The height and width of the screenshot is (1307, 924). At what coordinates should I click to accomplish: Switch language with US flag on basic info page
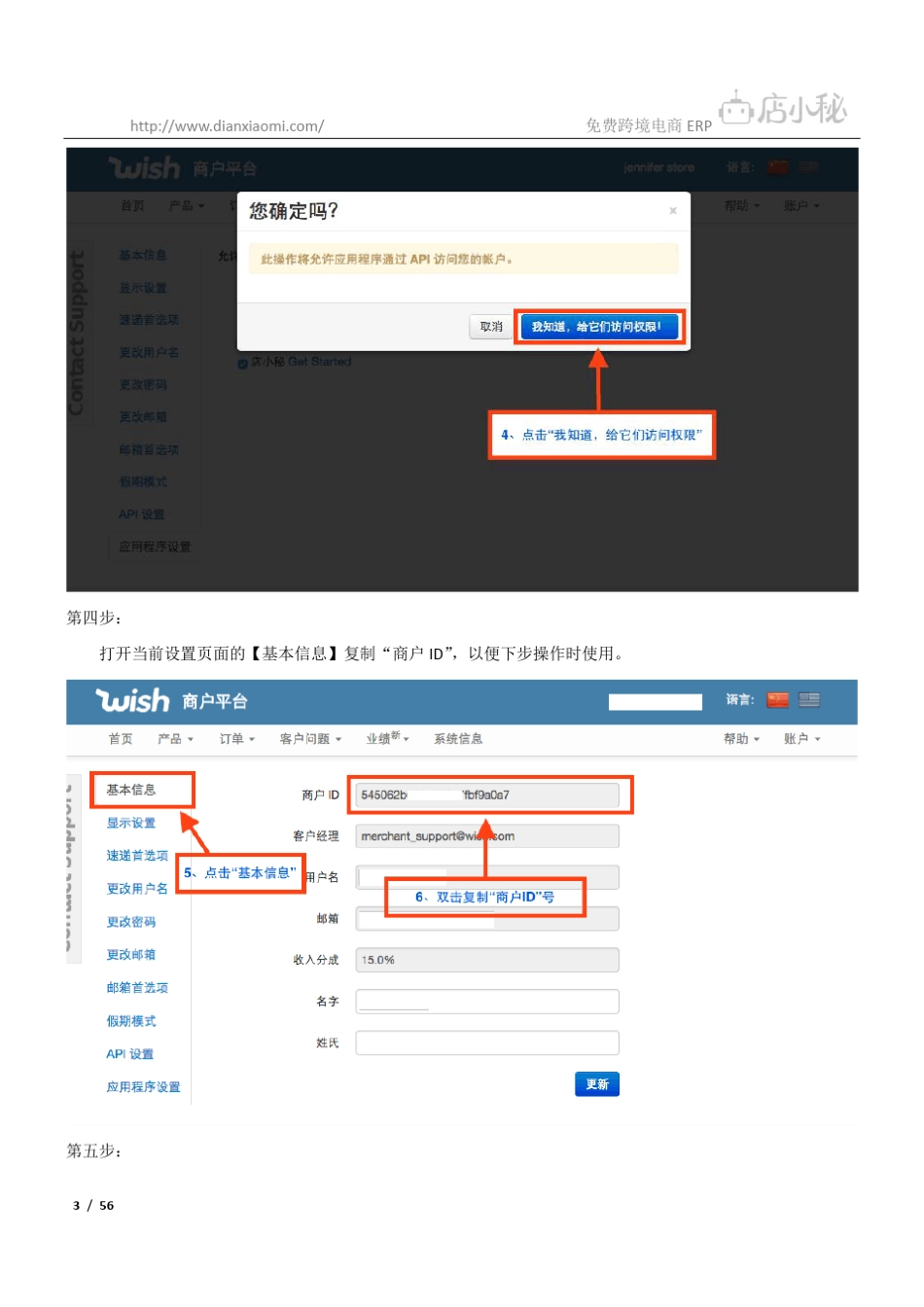(809, 700)
